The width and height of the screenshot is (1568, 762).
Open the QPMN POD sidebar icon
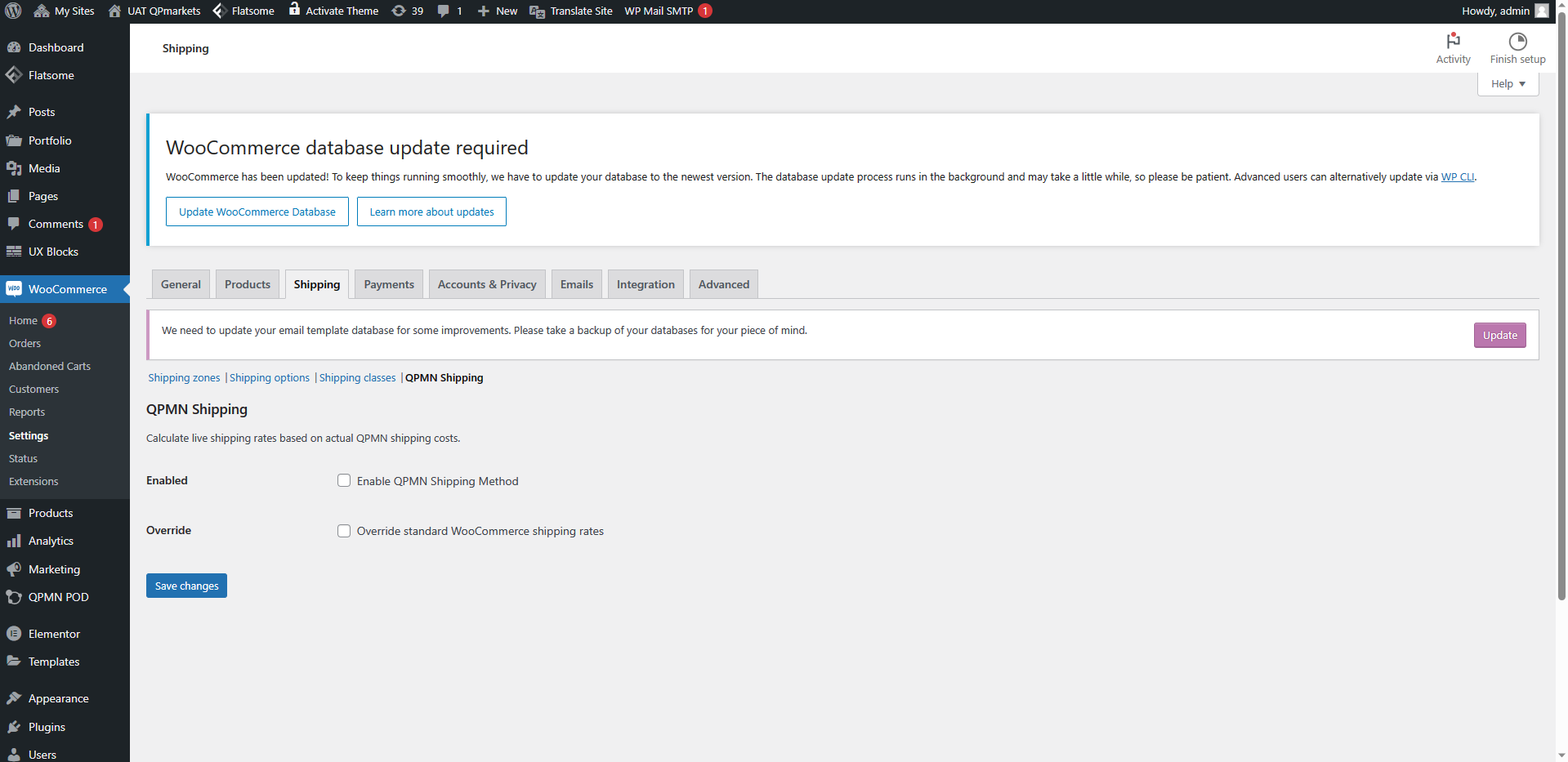(14, 597)
